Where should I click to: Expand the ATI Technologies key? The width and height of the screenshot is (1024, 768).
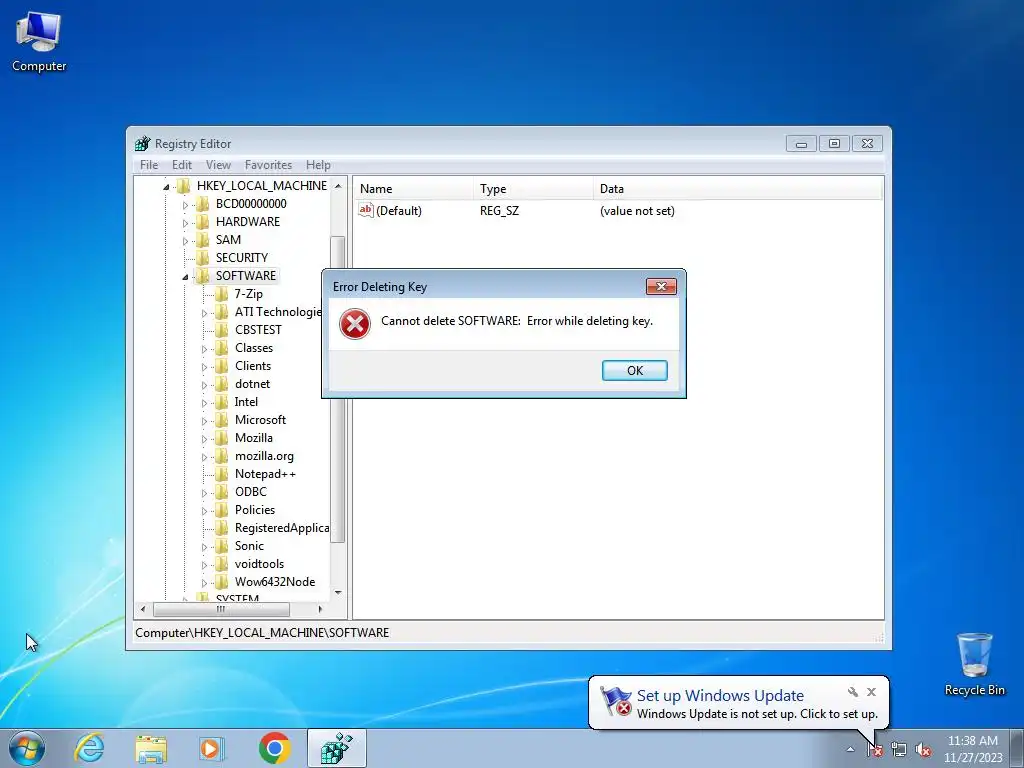point(204,313)
